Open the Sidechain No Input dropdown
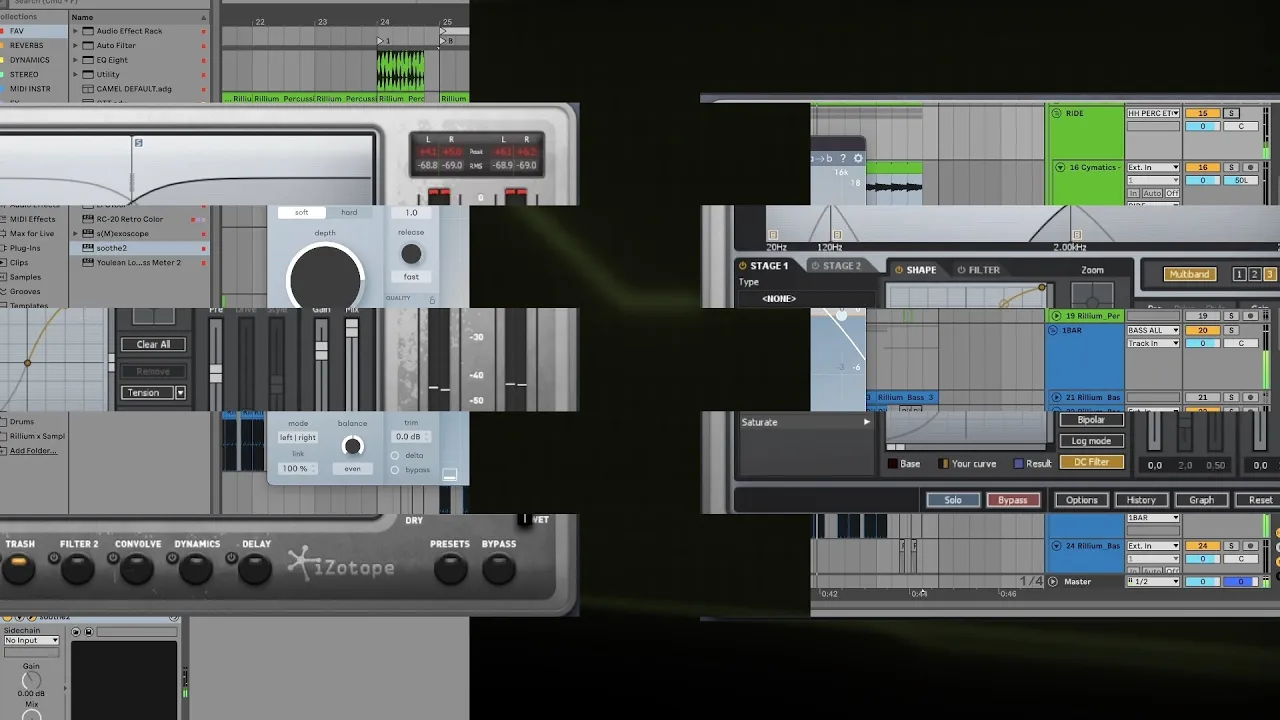The height and width of the screenshot is (720, 1280). coord(31,640)
